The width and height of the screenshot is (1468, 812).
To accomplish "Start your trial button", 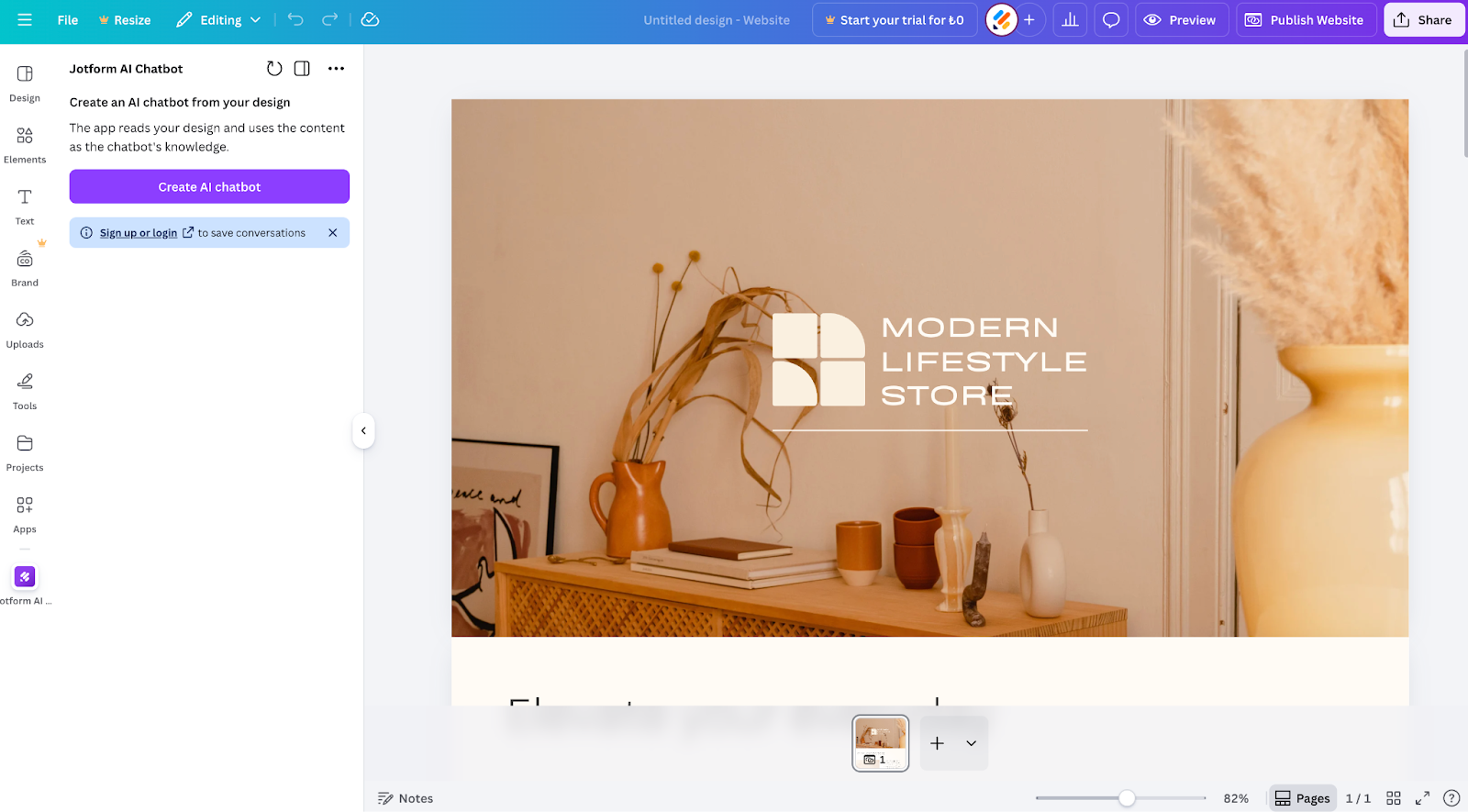I will [895, 19].
